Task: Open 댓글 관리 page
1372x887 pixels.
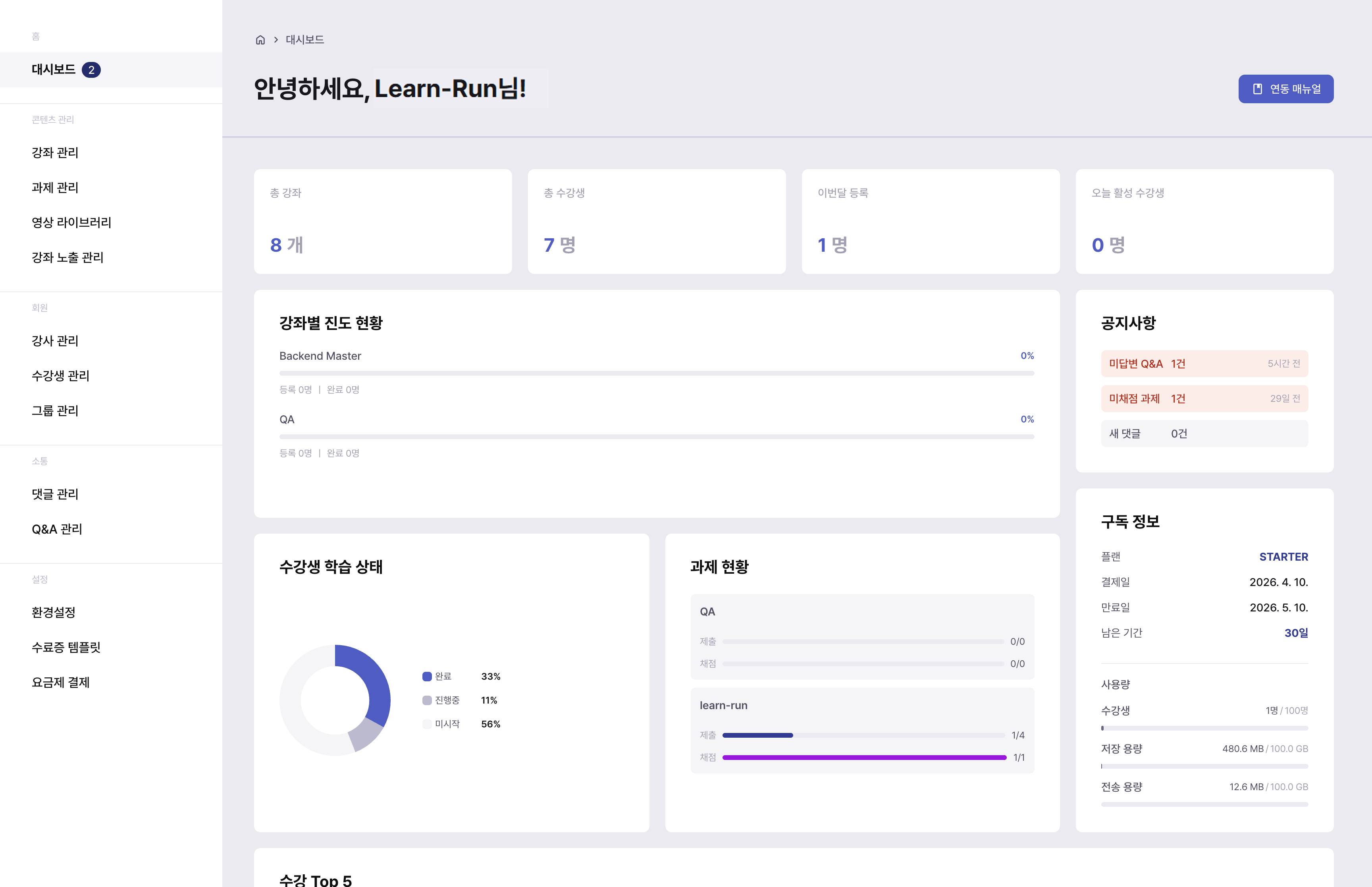Action: (55, 494)
